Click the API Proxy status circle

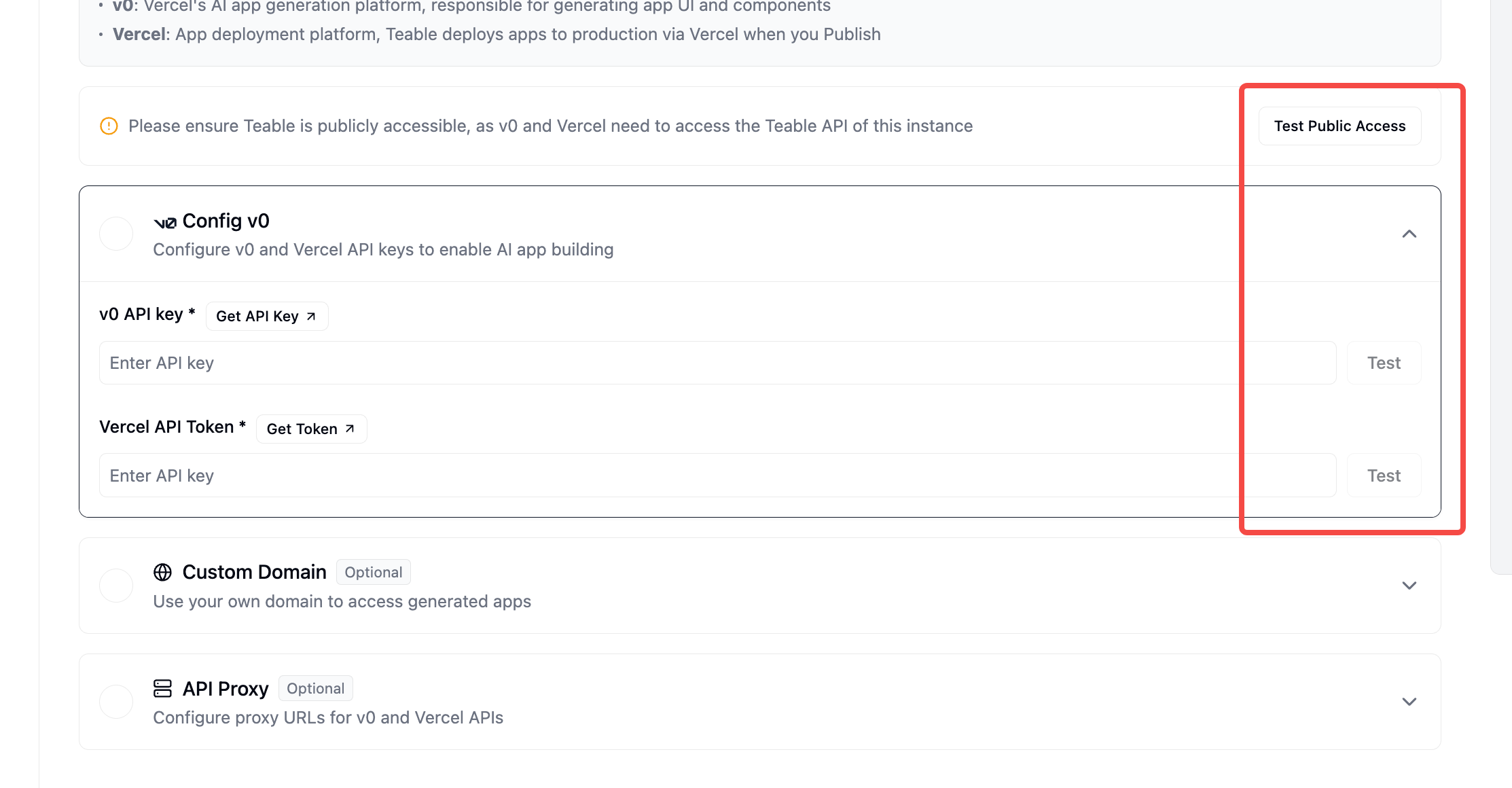tap(116, 702)
